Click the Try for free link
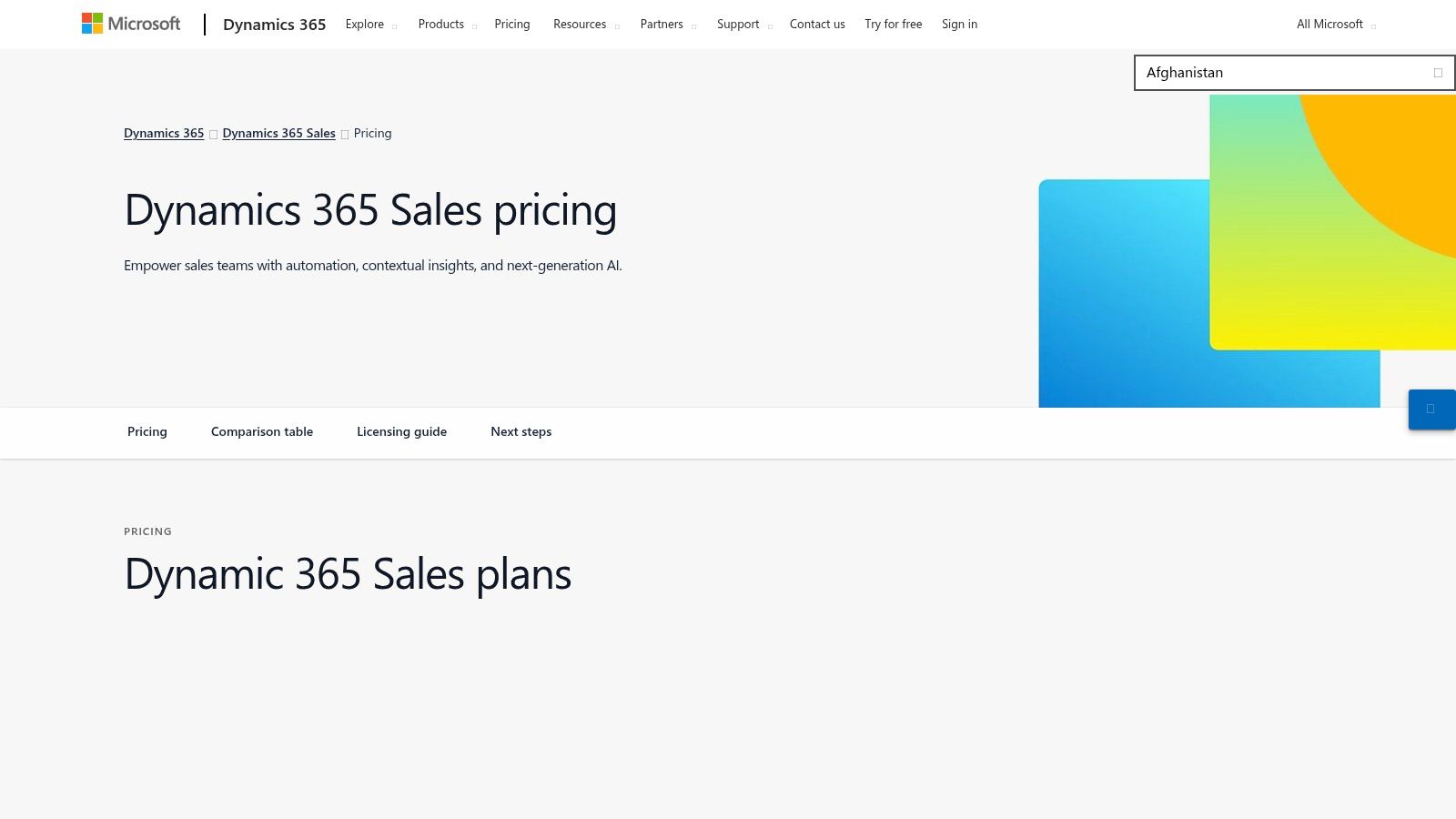Viewport: 1456px width, 819px height. (893, 25)
